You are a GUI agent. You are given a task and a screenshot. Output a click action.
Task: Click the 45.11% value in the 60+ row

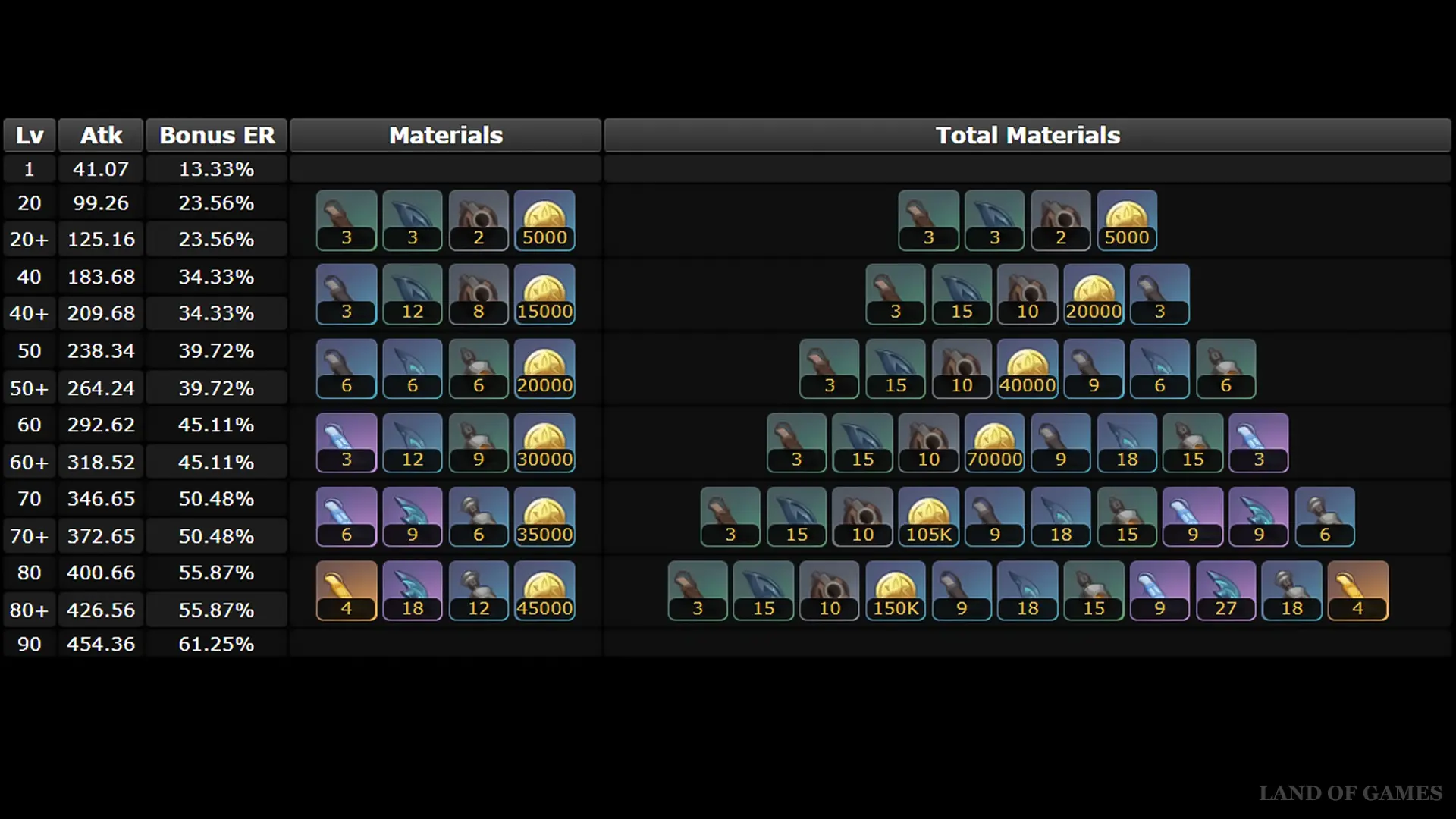coord(216,462)
